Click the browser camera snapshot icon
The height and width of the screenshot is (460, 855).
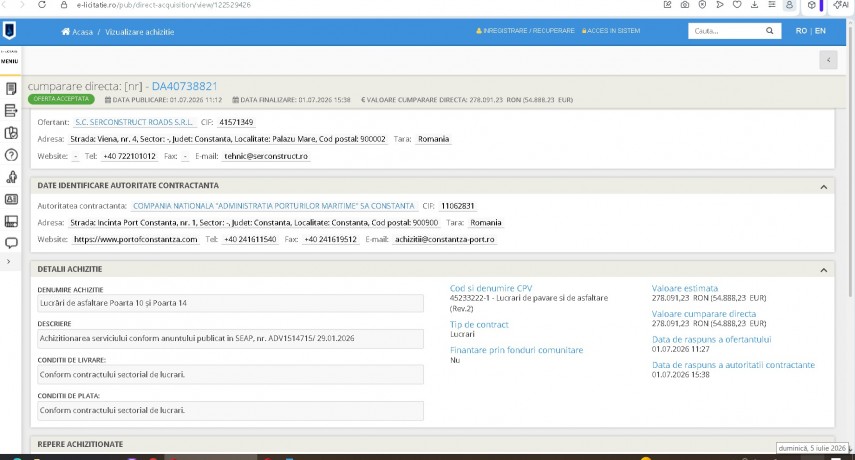685,5
